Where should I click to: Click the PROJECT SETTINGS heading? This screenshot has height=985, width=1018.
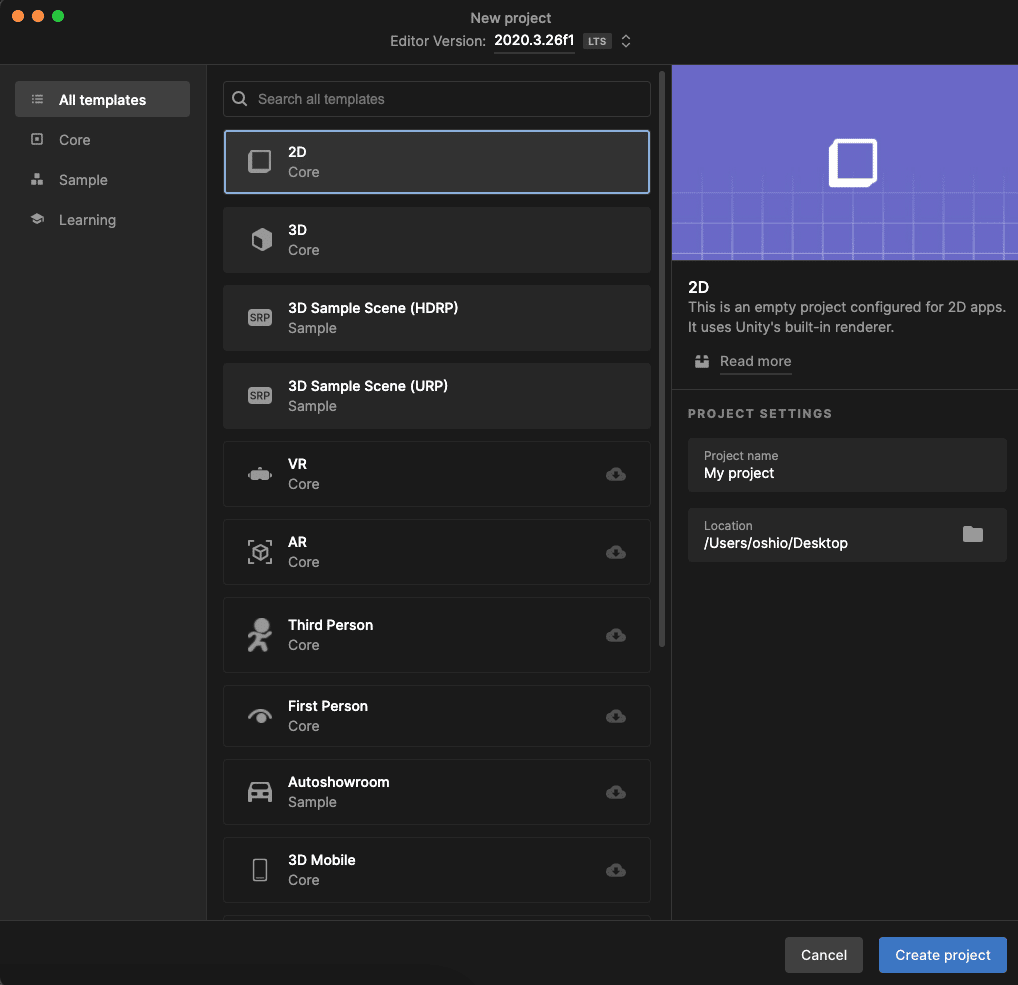[x=760, y=414]
